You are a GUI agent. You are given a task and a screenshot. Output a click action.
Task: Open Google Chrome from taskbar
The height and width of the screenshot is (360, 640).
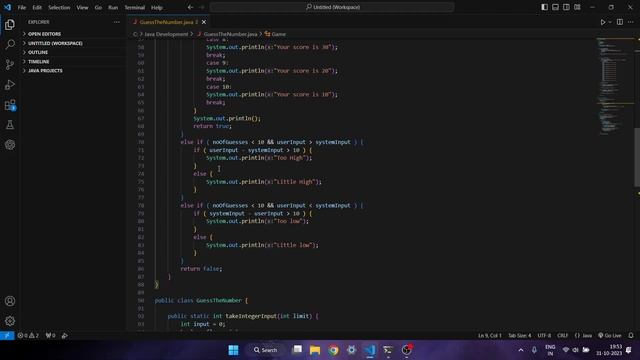(333, 350)
